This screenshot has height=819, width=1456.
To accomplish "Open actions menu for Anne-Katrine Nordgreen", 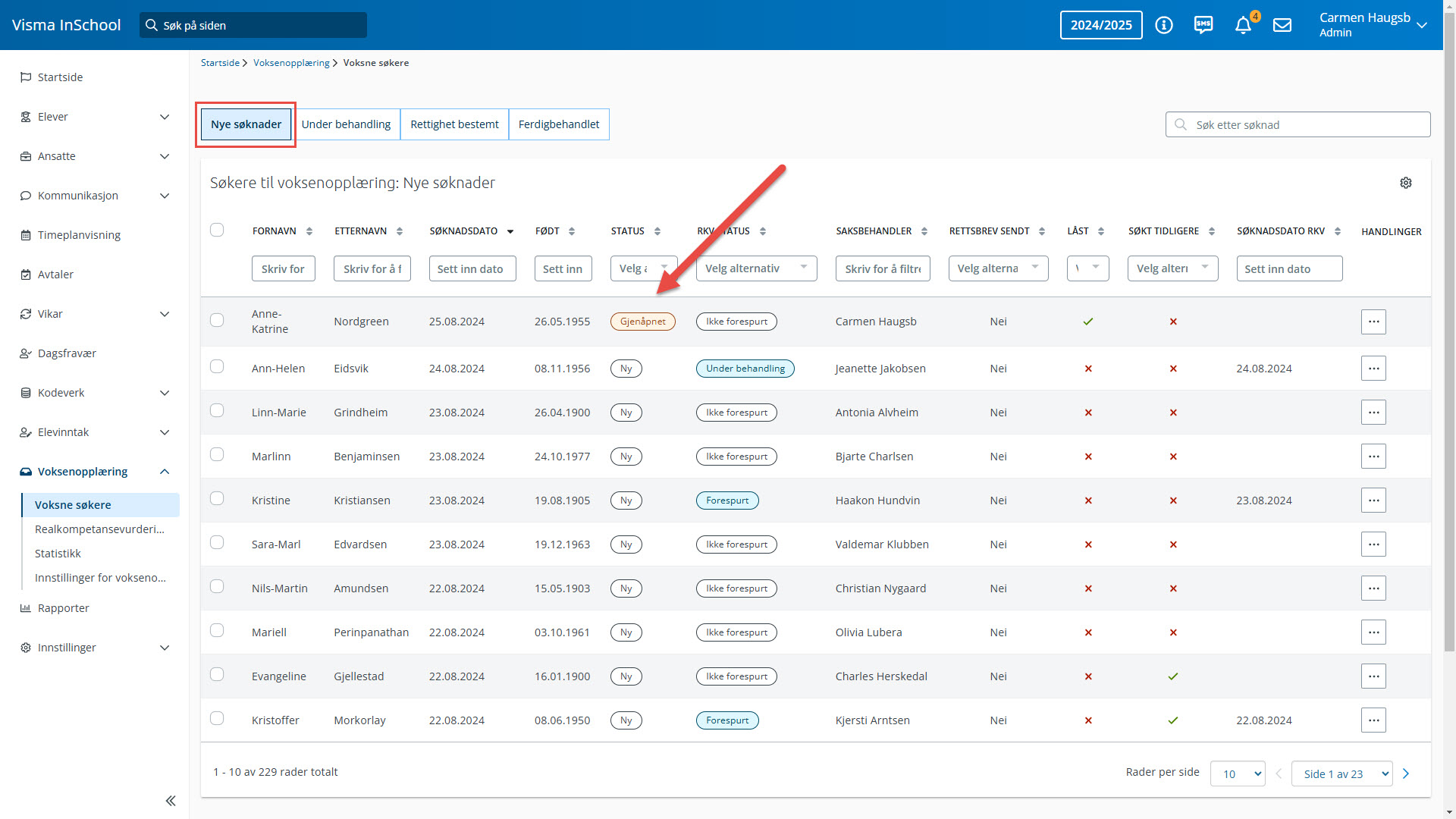I will [1373, 322].
